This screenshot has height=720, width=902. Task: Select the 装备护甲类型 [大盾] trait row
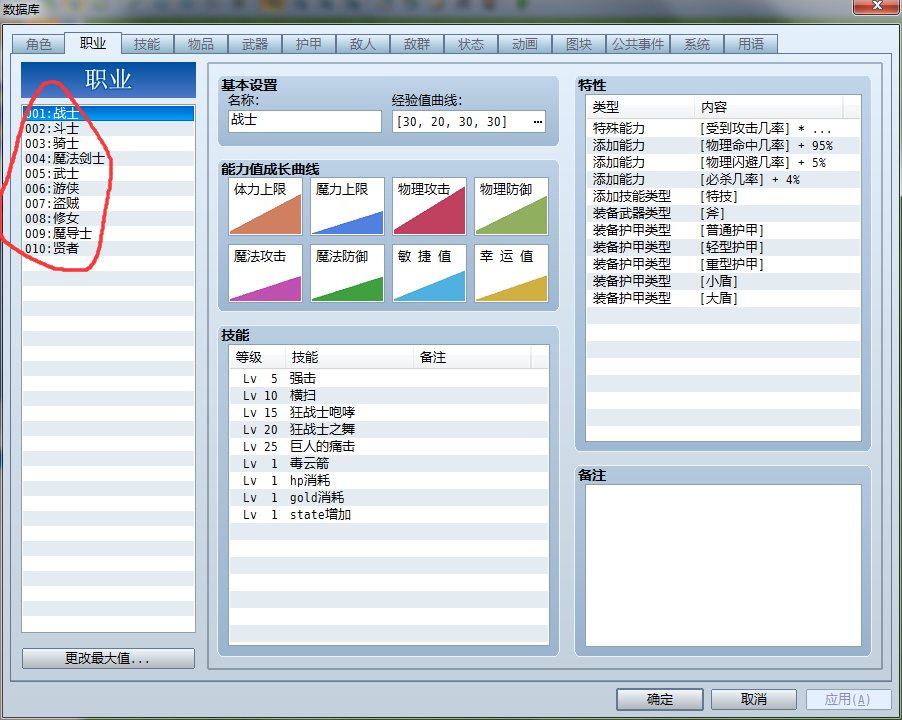tap(723, 298)
